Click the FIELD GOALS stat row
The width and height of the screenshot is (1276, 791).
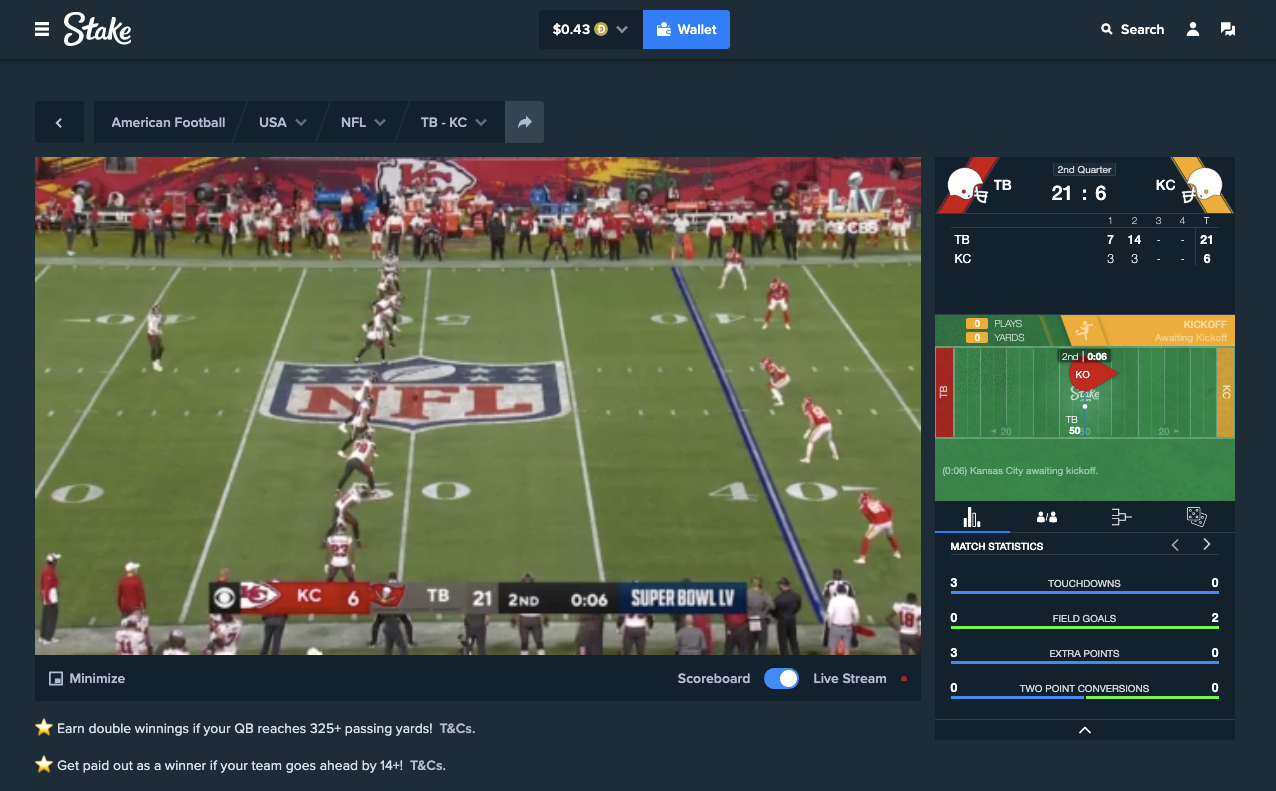click(1085, 620)
